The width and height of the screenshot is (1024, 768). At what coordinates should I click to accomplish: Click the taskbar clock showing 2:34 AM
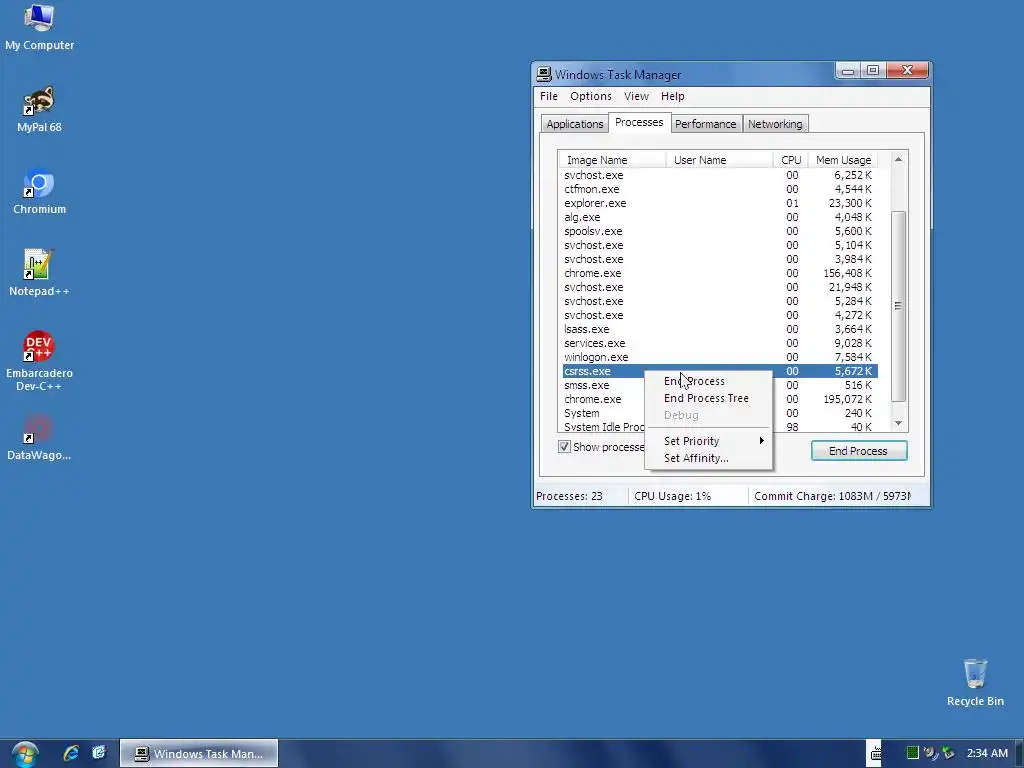point(987,753)
